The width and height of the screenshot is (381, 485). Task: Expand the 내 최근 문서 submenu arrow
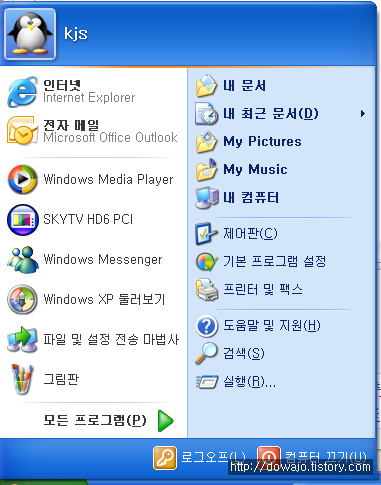(363, 114)
